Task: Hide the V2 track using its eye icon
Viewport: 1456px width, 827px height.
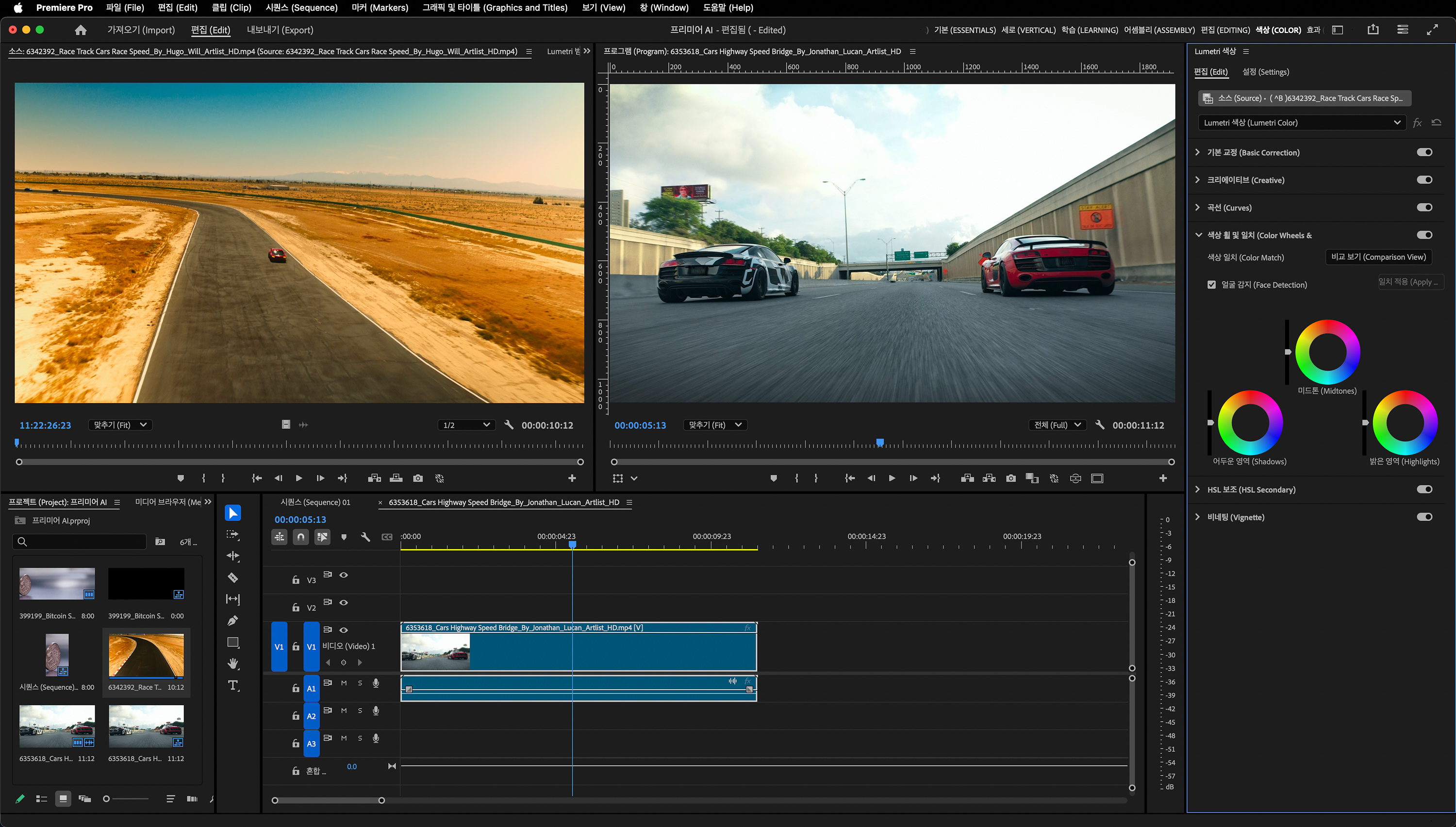Action: pos(344,602)
